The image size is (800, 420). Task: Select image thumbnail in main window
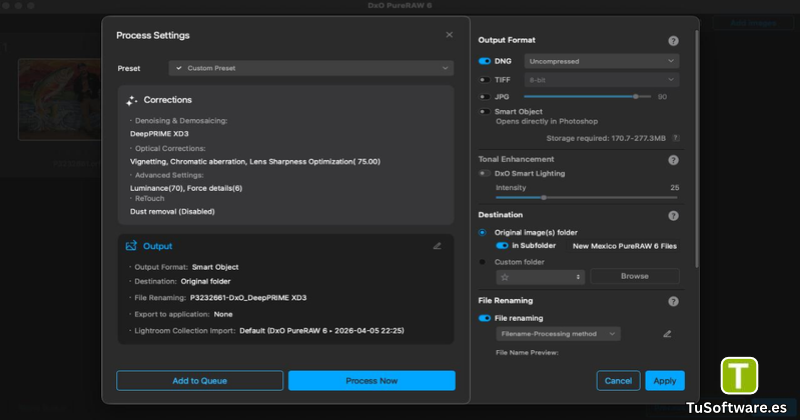click(60, 99)
